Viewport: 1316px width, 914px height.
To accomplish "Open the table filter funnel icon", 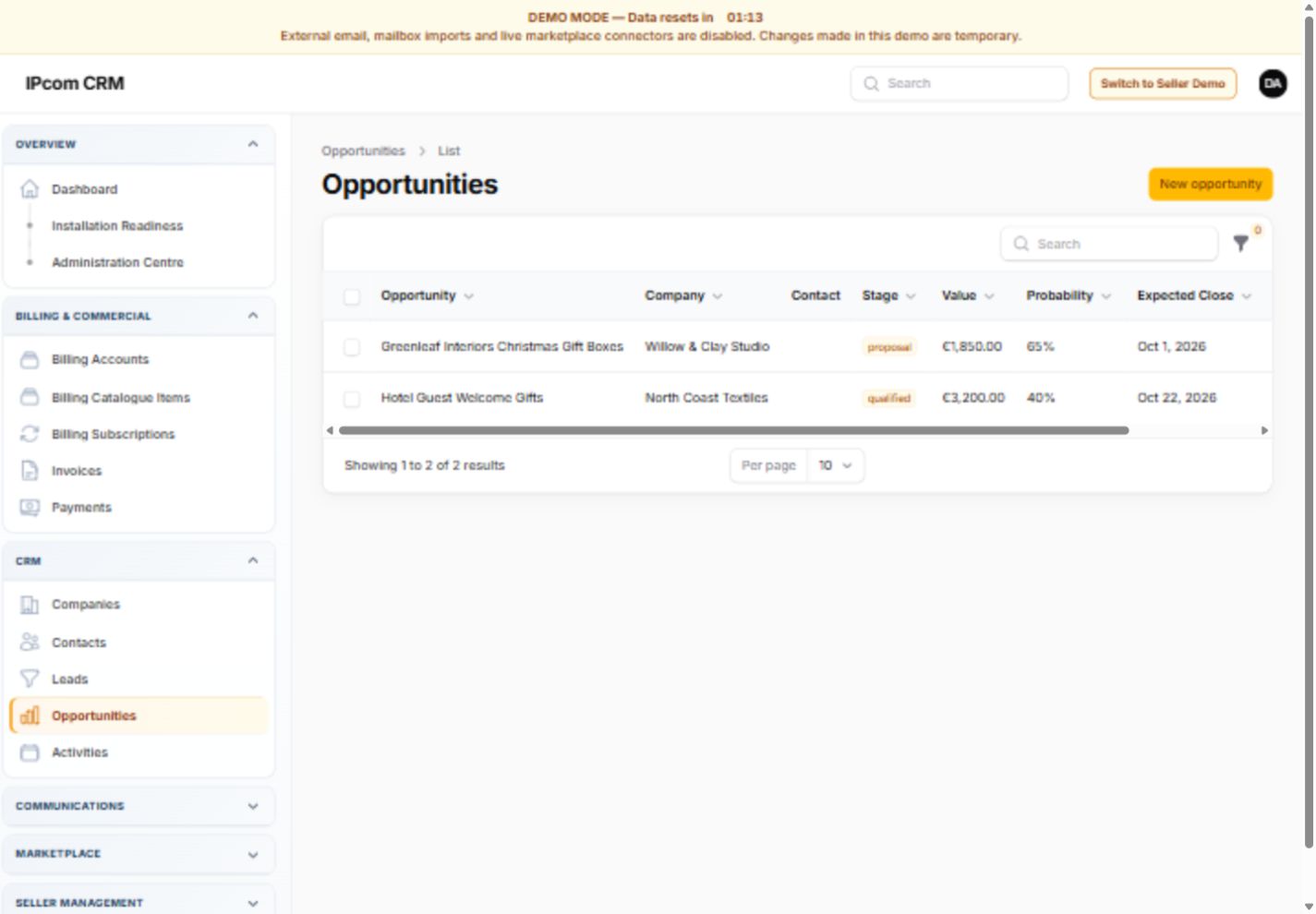I will (1241, 244).
